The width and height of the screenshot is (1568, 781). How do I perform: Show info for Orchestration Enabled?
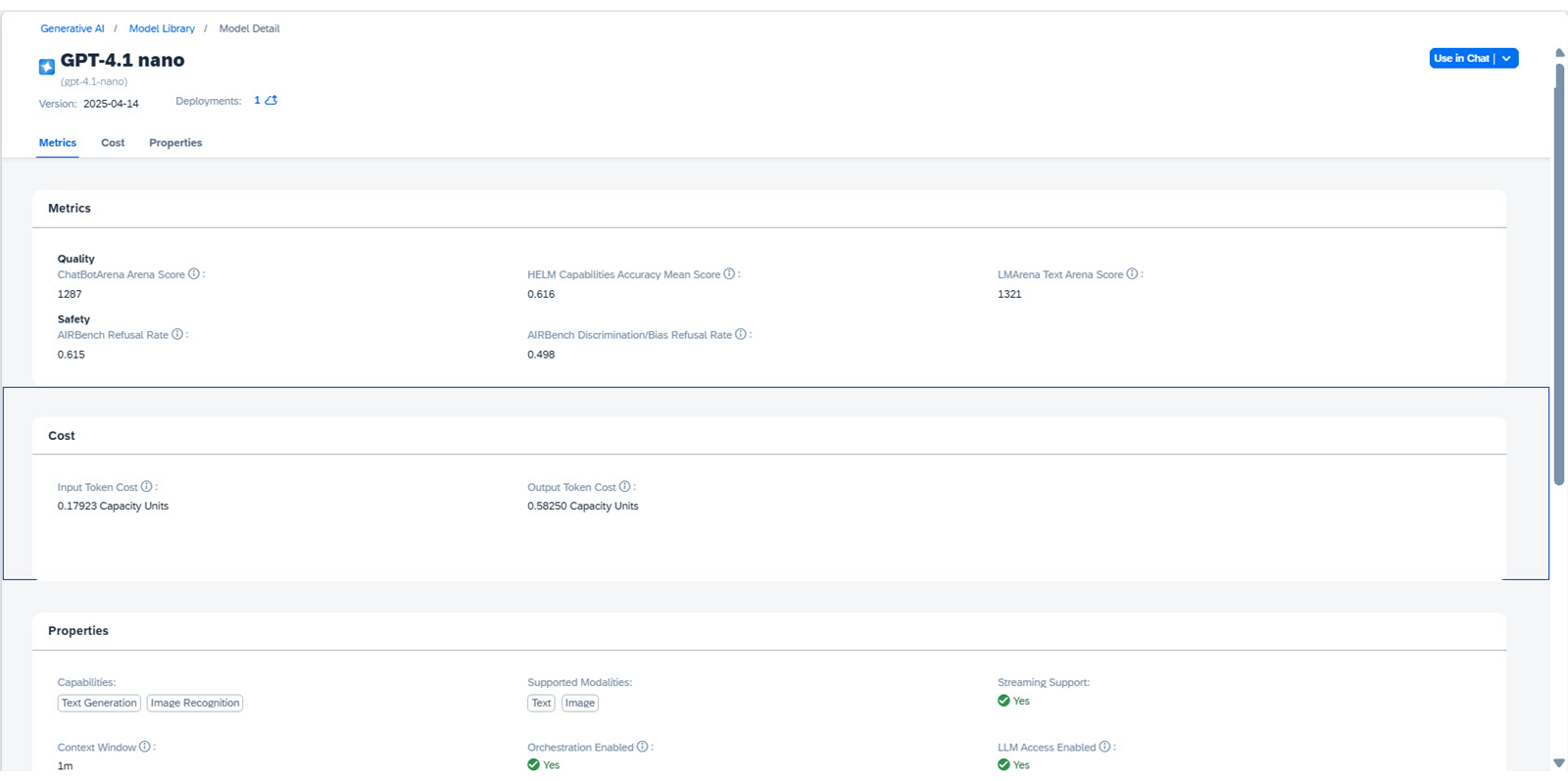point(642,747)
